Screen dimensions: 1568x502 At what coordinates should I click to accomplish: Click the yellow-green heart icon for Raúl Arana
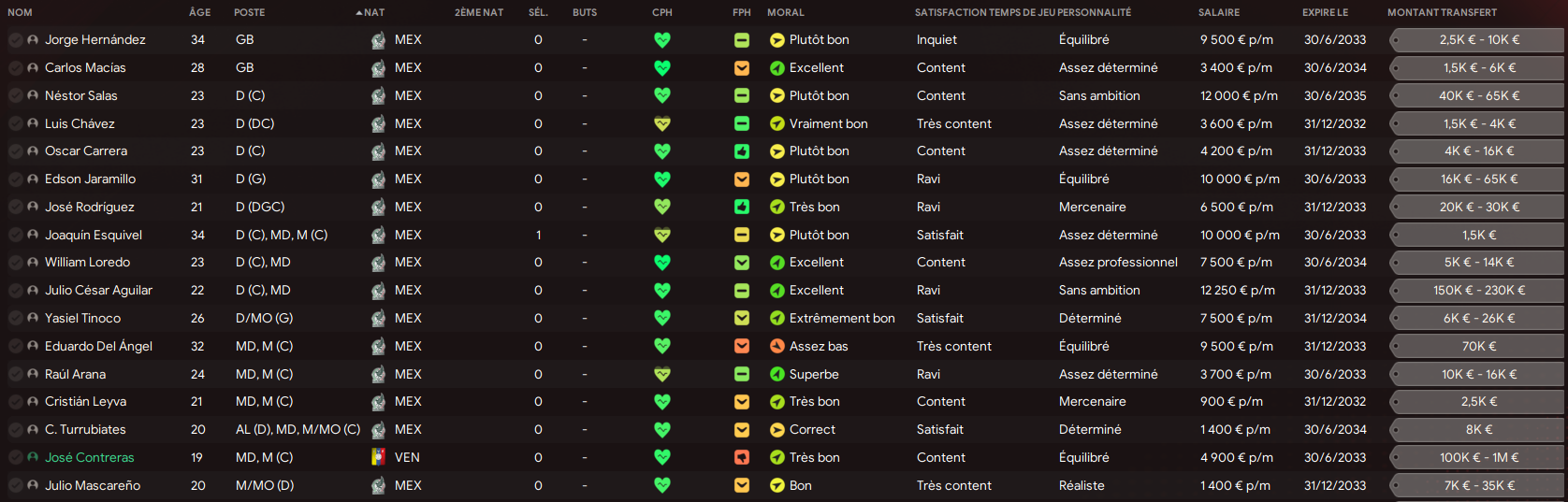[662, 375]
